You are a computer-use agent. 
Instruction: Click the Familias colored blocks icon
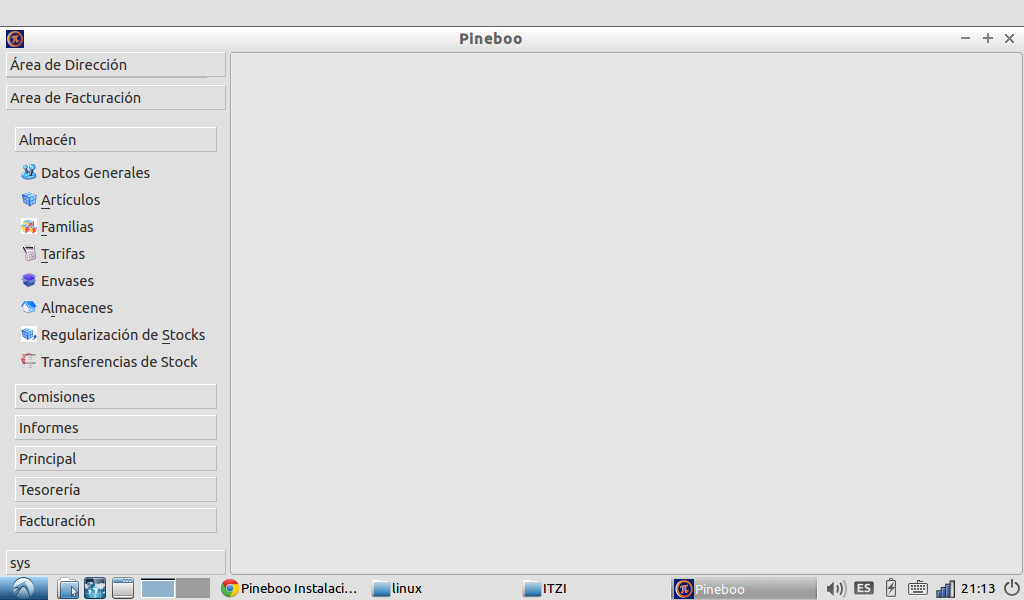(28, 227)
